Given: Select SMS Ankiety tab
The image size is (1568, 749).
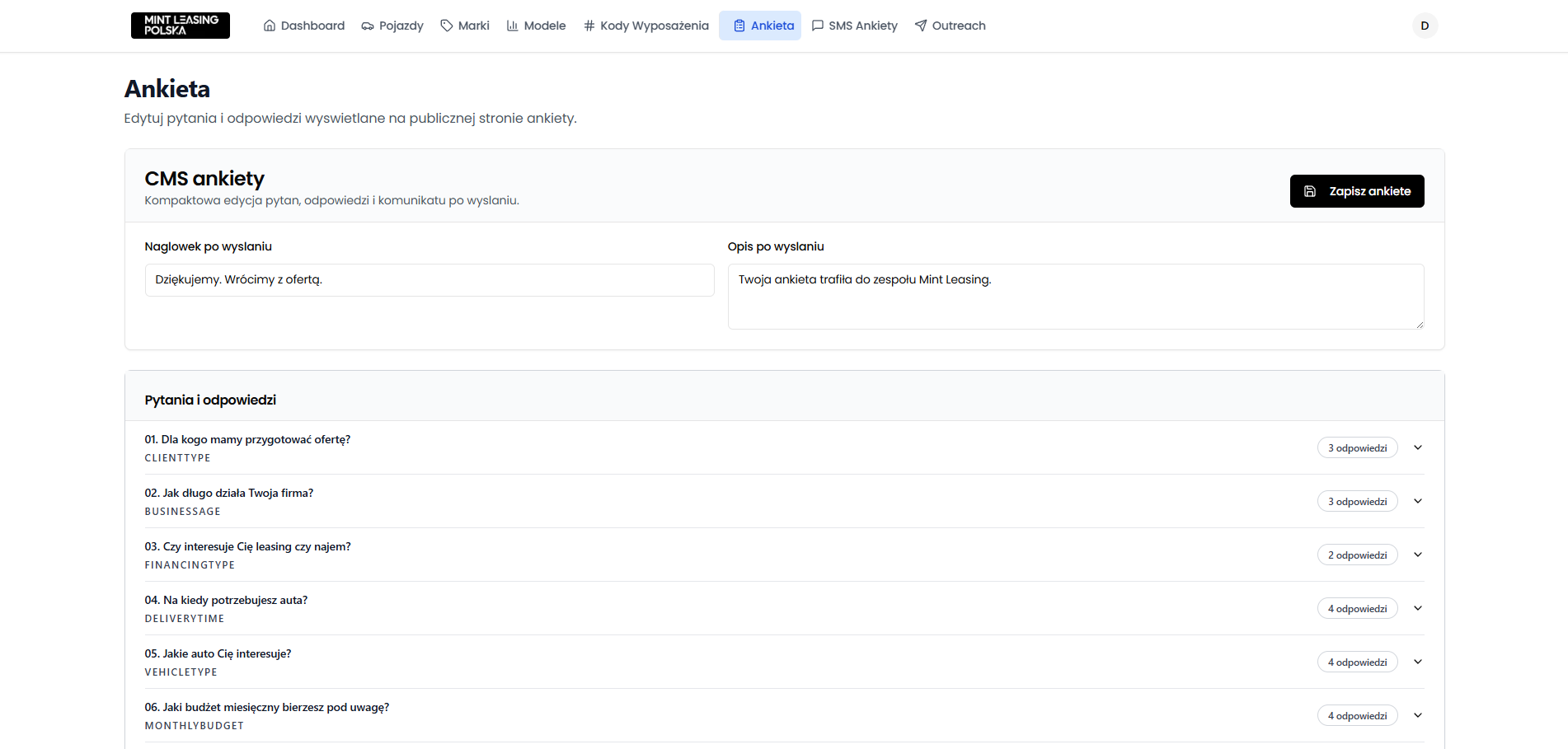Looking at the screenshot, I should [854, 26].
